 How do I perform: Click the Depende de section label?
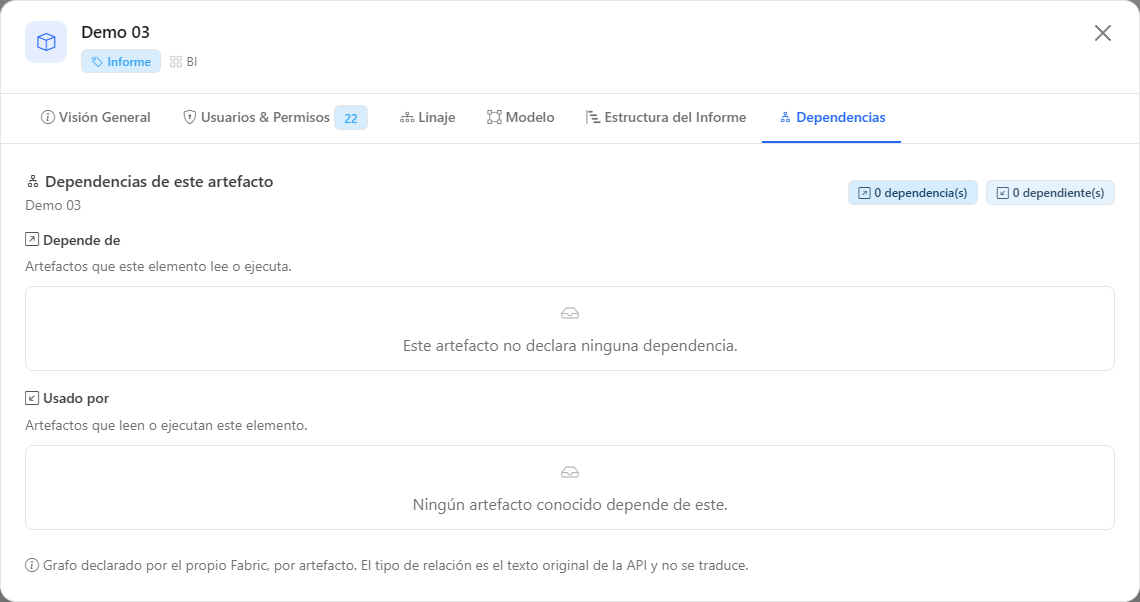[81, 240]
